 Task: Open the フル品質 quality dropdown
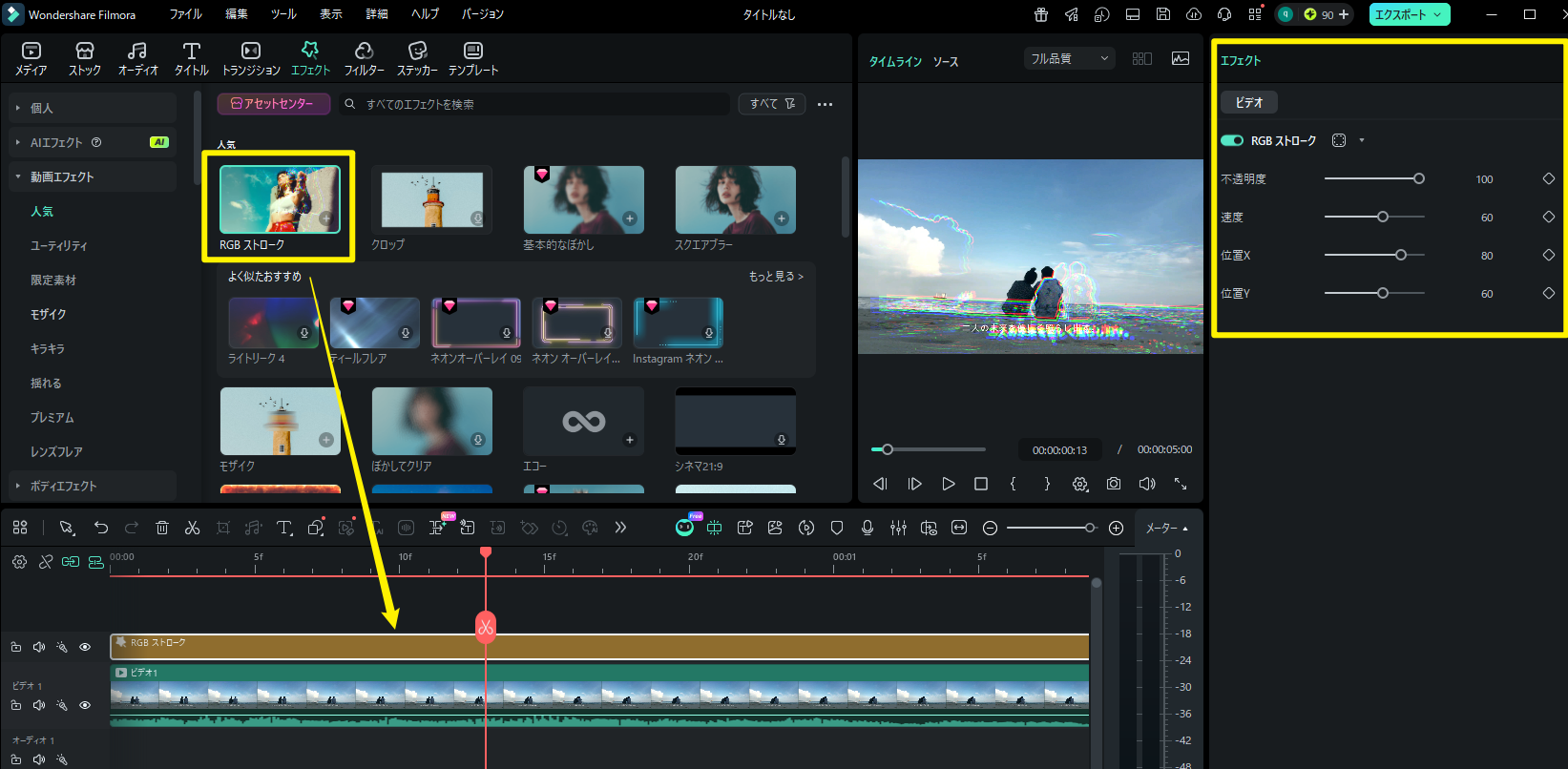[1069, 58]
